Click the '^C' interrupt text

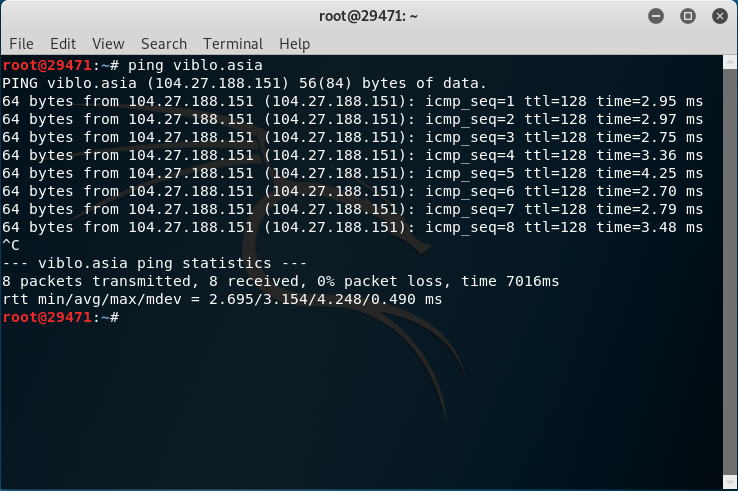11,245
